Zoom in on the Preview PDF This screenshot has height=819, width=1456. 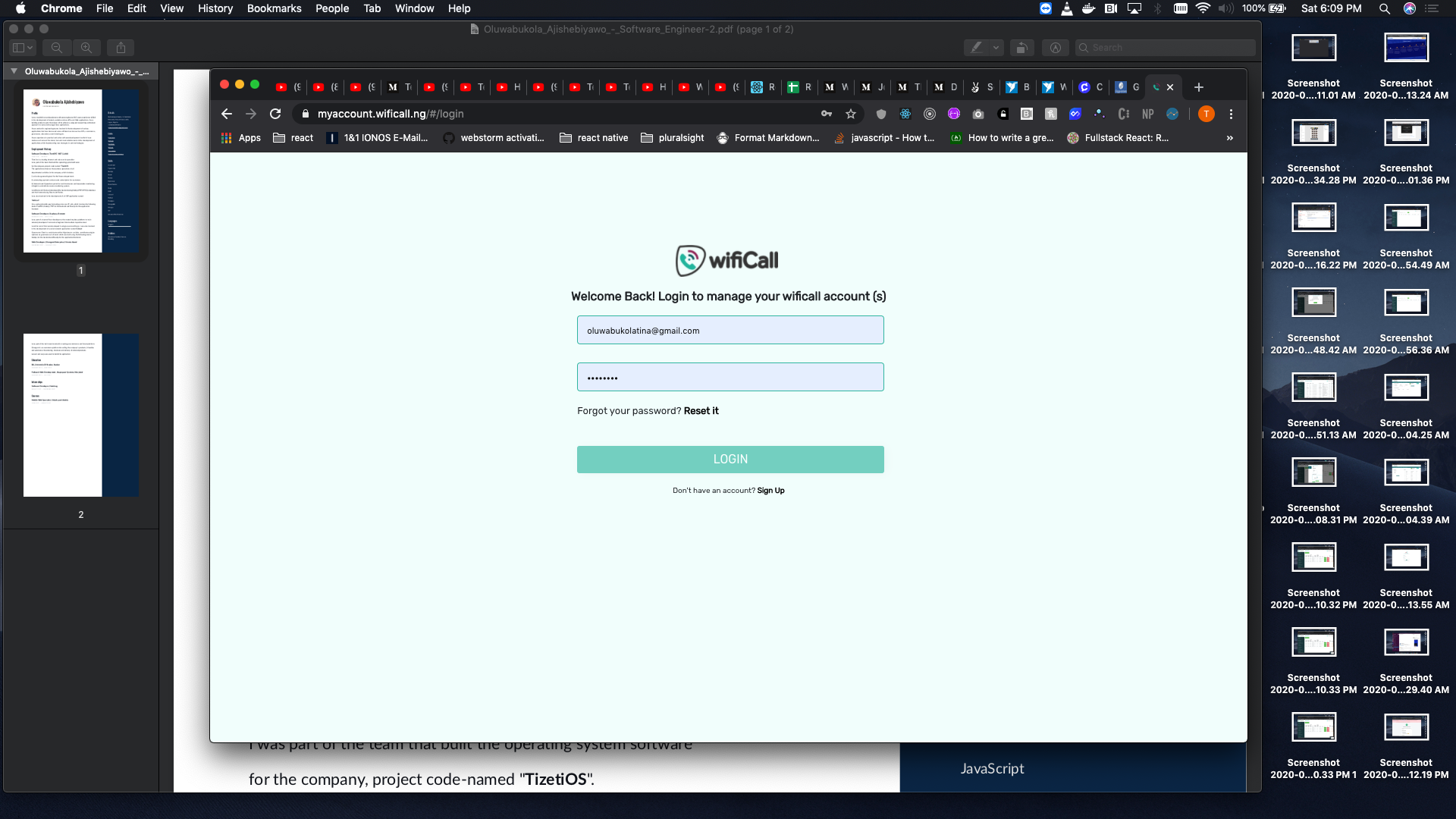[x=86, y=48]
